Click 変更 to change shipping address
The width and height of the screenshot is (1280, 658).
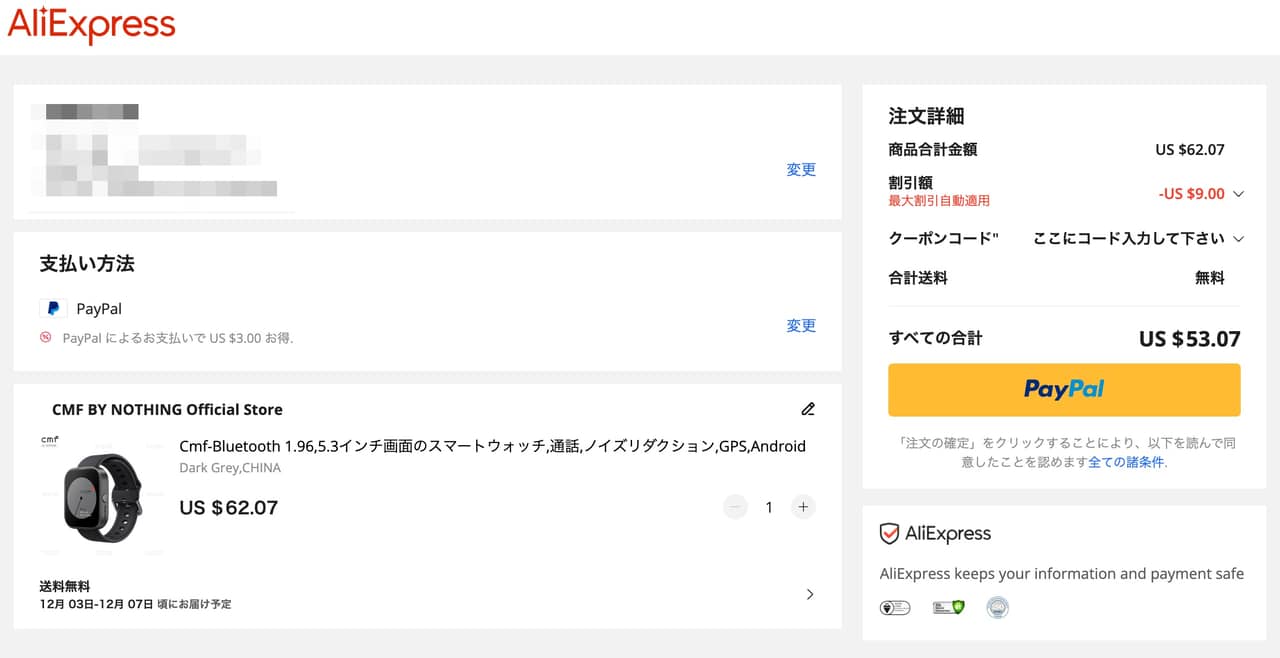coord(801,170)
